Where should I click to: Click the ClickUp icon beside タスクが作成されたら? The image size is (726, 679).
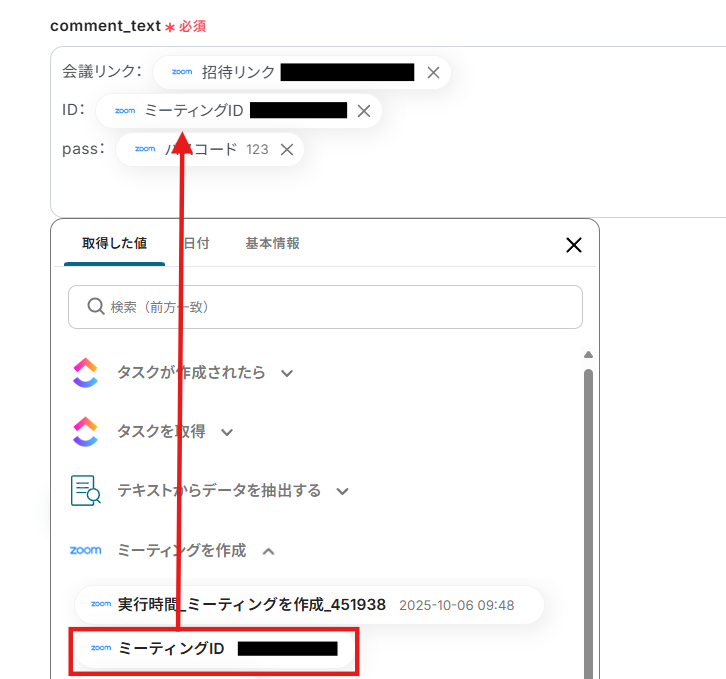(86, 372)
